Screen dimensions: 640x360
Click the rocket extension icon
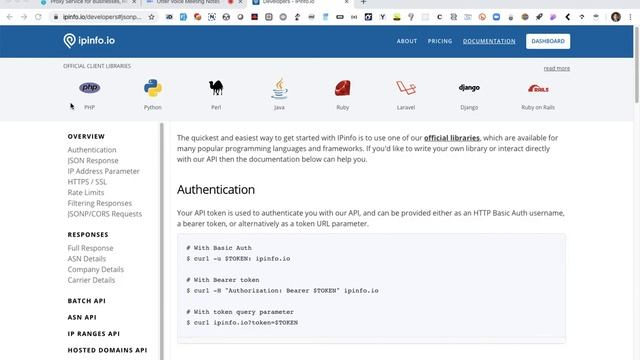click(x=539, y=17)
